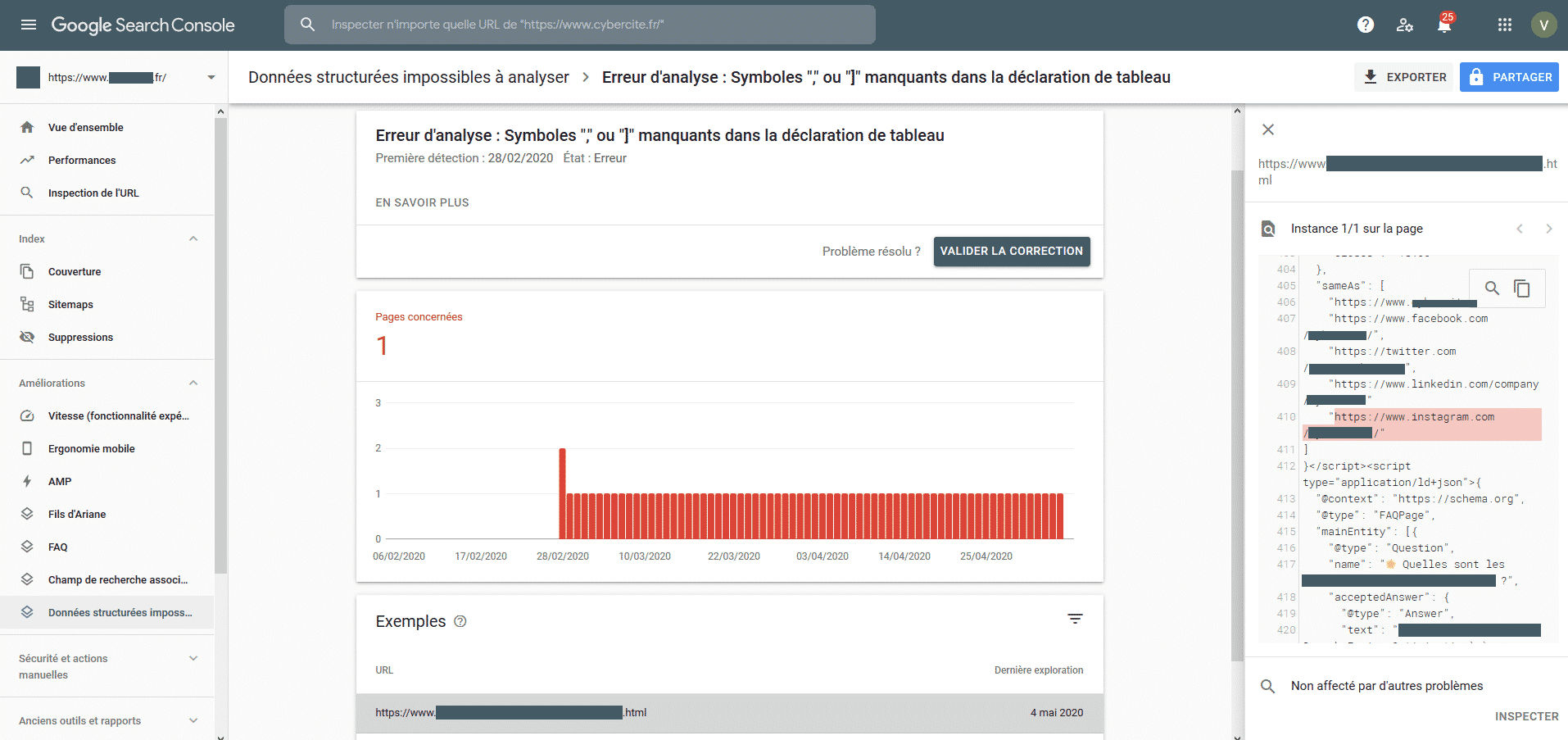Click the EXPORTER button
Viewport: 1568px width, 740px height.
pyautogui.click(x=1403, y=77)
